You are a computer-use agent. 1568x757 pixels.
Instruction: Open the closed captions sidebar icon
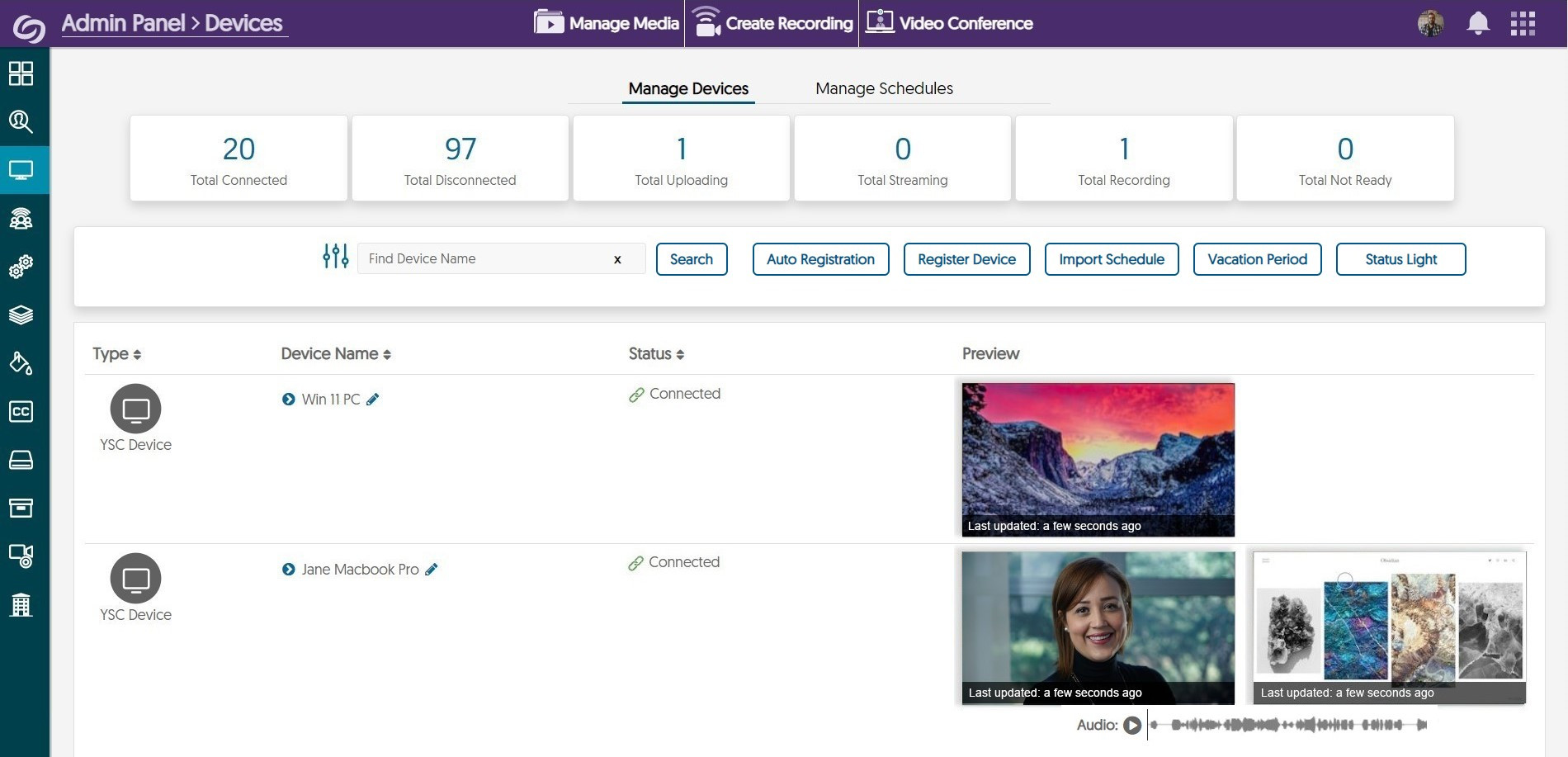[x=21, y=411]
